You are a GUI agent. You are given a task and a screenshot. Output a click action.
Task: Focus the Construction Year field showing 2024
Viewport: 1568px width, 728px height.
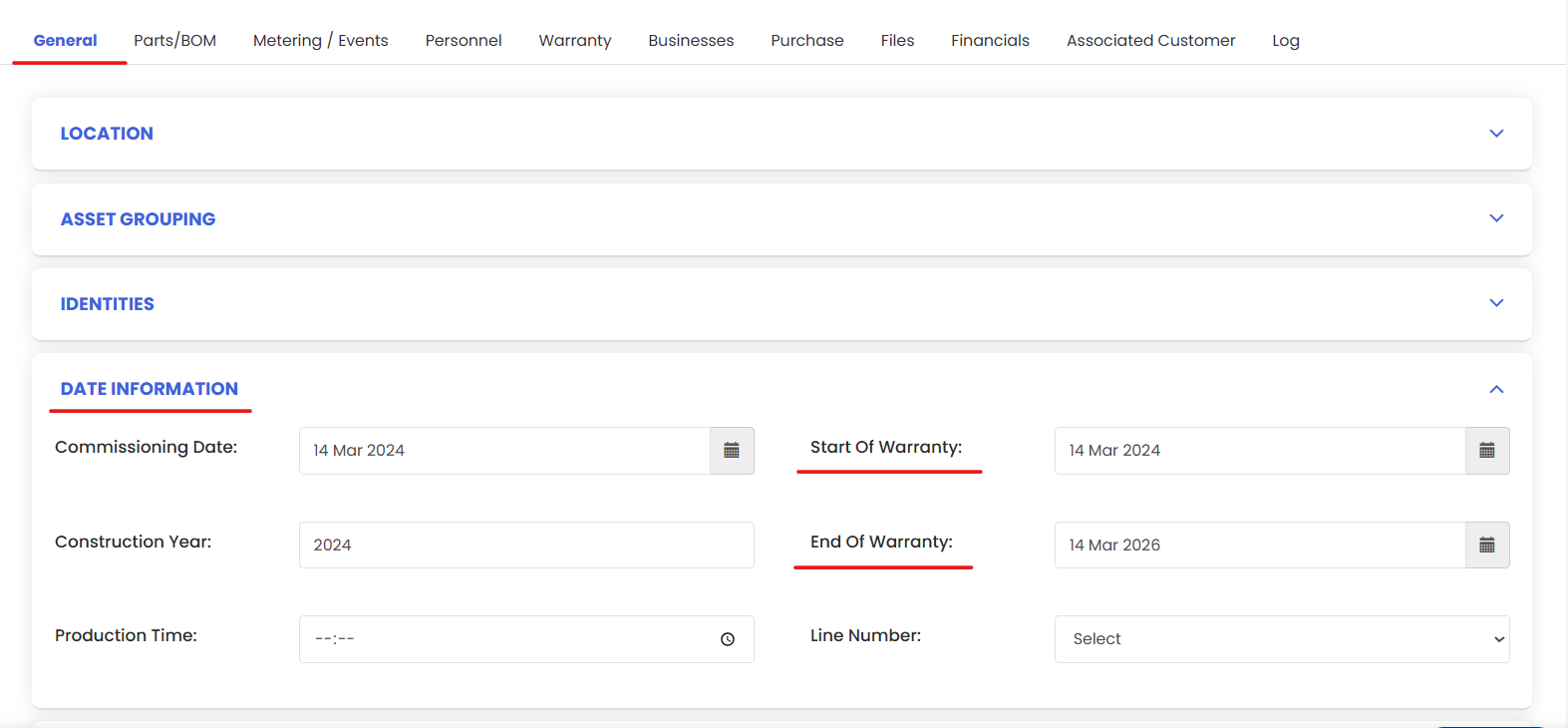click(x=526, y=546)
